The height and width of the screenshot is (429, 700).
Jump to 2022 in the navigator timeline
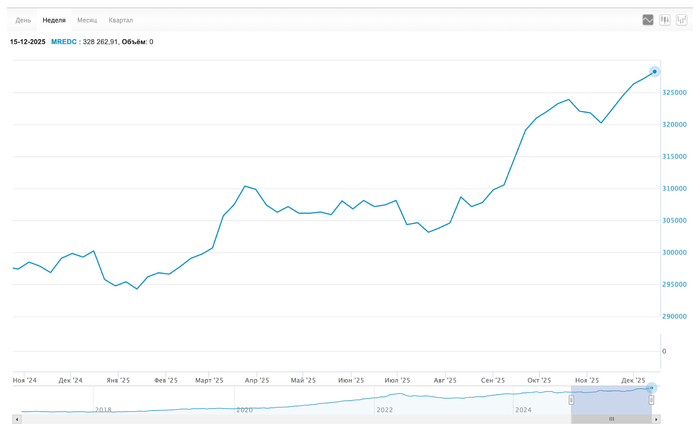point(384,409)
